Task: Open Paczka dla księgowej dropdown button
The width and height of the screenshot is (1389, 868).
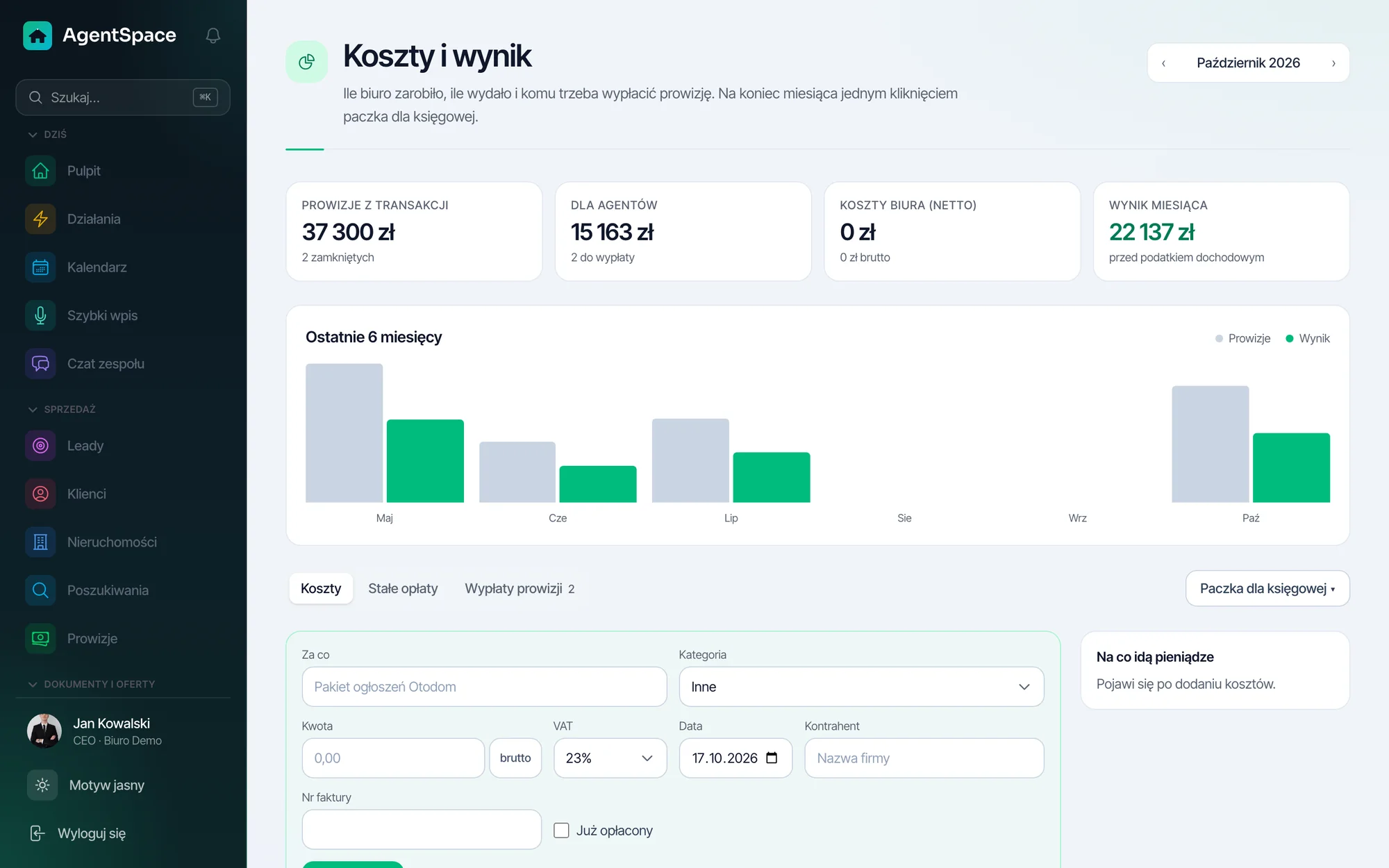Action: [x=1267, y=588]
